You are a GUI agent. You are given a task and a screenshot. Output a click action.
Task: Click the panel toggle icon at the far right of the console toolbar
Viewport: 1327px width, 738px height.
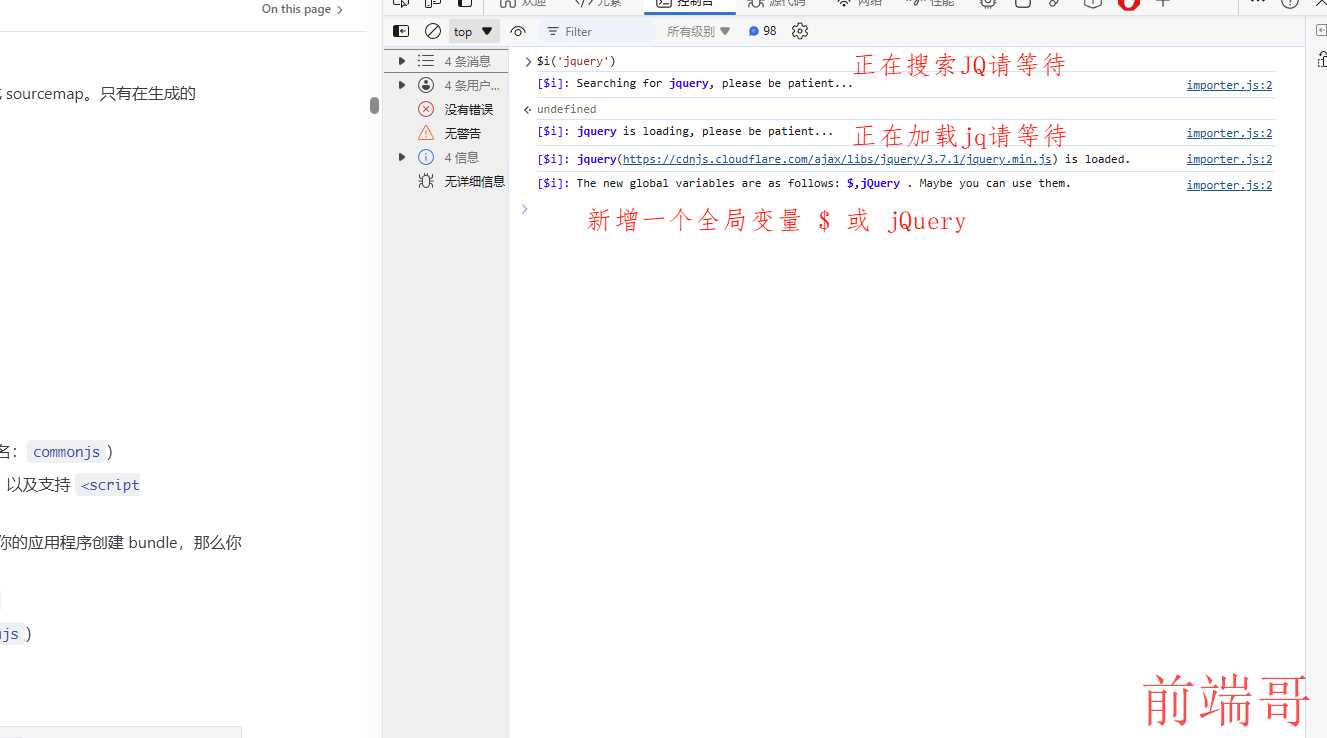click(x=1320, y=31)
